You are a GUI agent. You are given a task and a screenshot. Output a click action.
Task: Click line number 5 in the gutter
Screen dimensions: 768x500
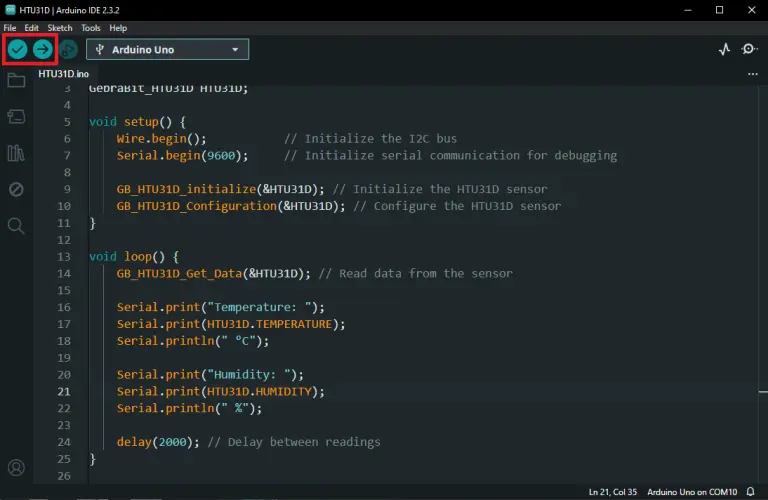(67, 122)
